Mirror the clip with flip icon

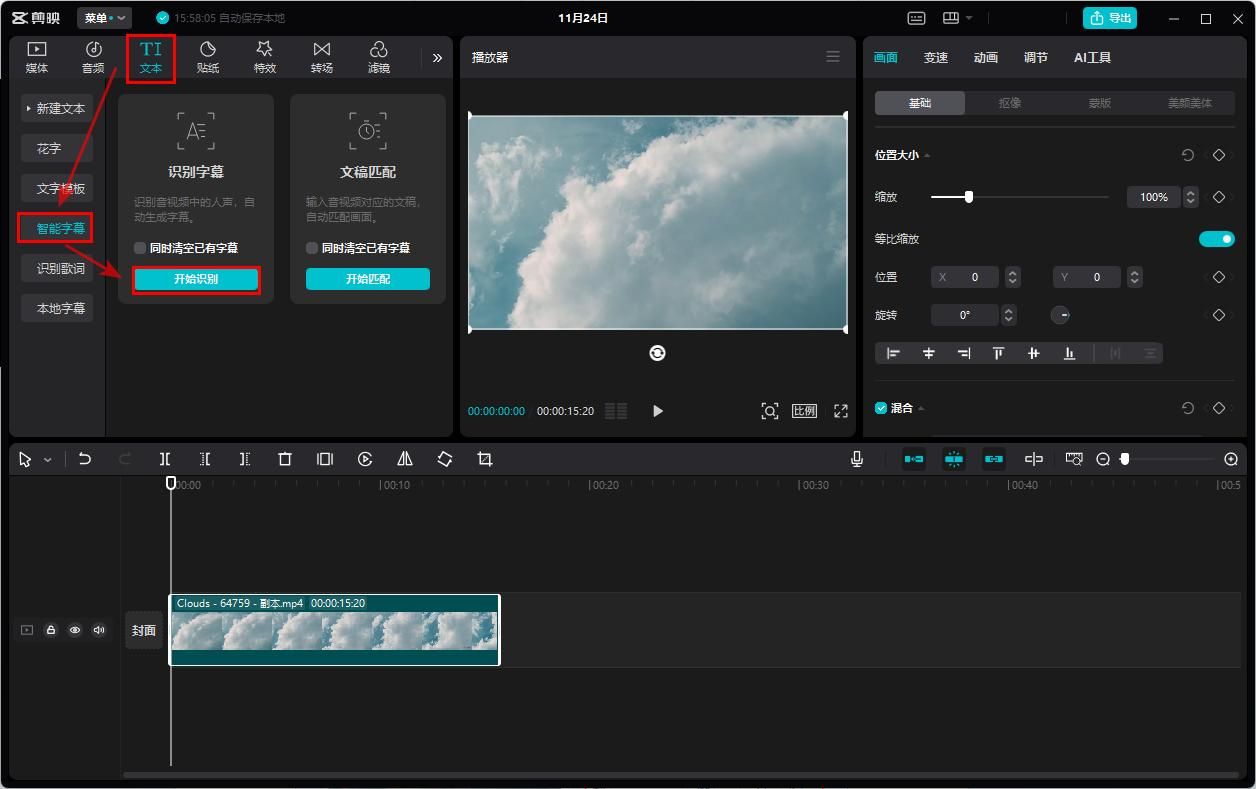pos(405,459)
